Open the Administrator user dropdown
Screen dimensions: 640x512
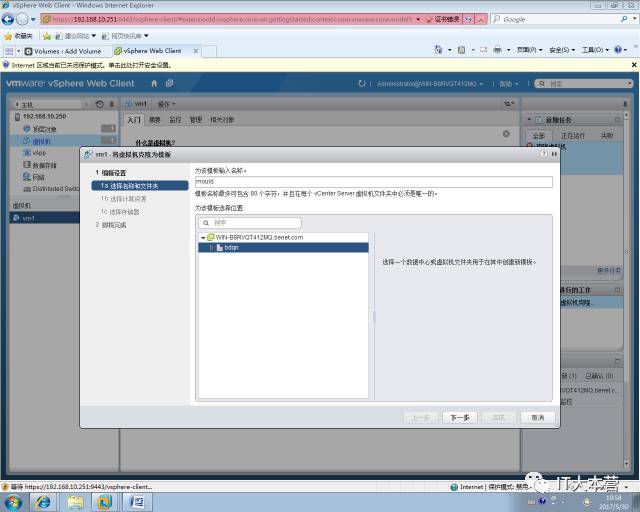click(430, 84)
